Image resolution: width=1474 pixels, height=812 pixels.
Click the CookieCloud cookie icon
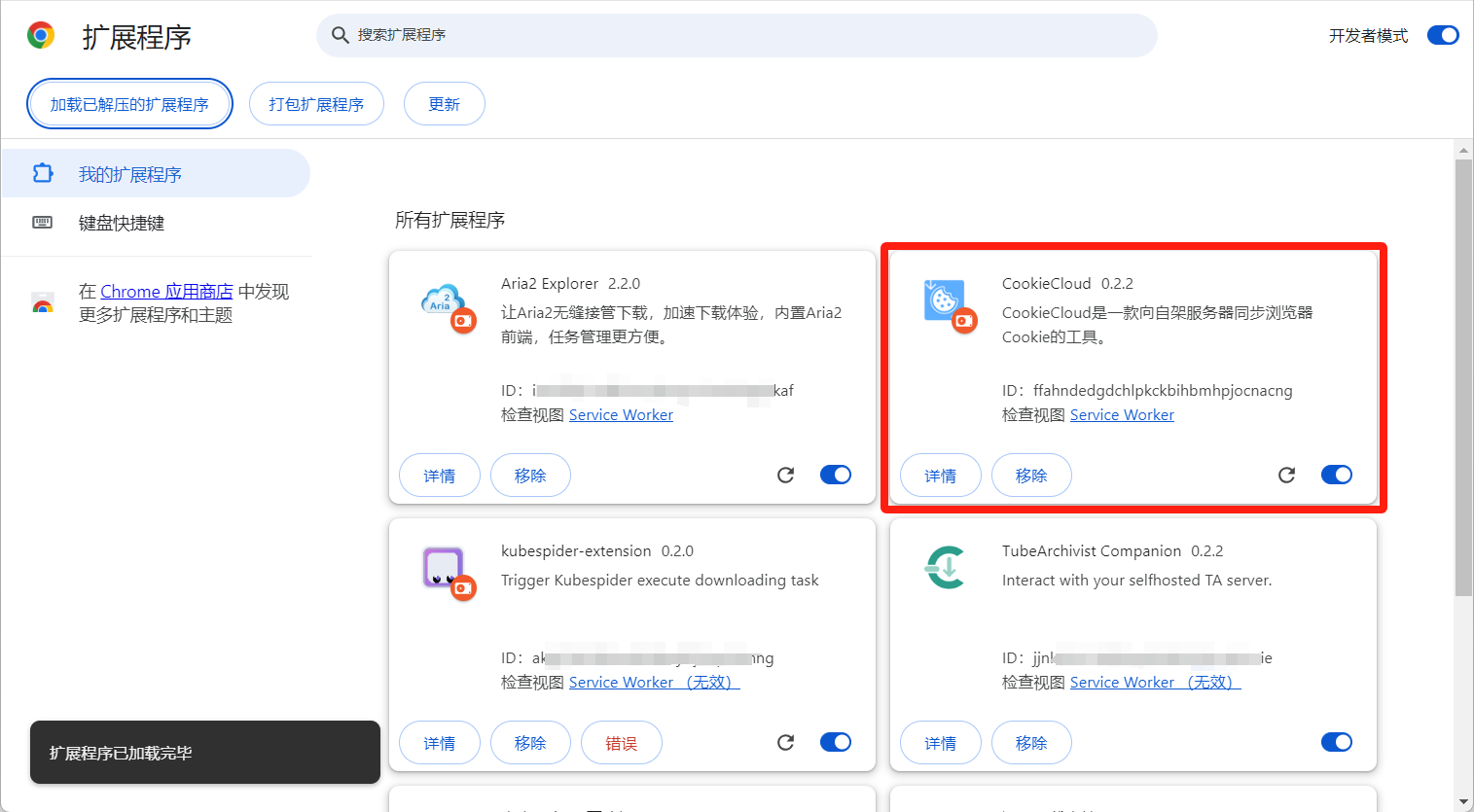(x=943, y=300)
